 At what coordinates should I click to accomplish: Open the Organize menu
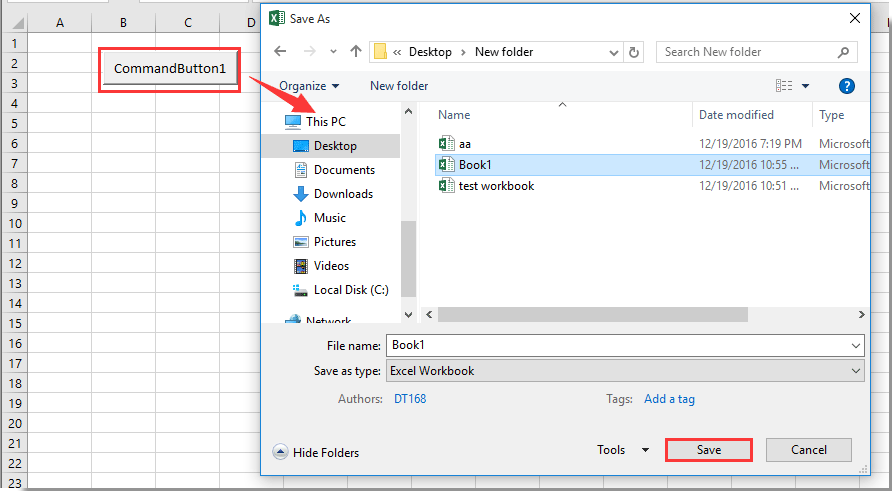point(309,86)
